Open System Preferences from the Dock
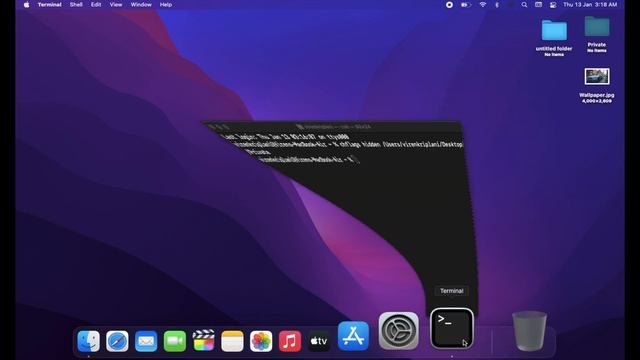The image size is (640, 360). coord(399,331)
